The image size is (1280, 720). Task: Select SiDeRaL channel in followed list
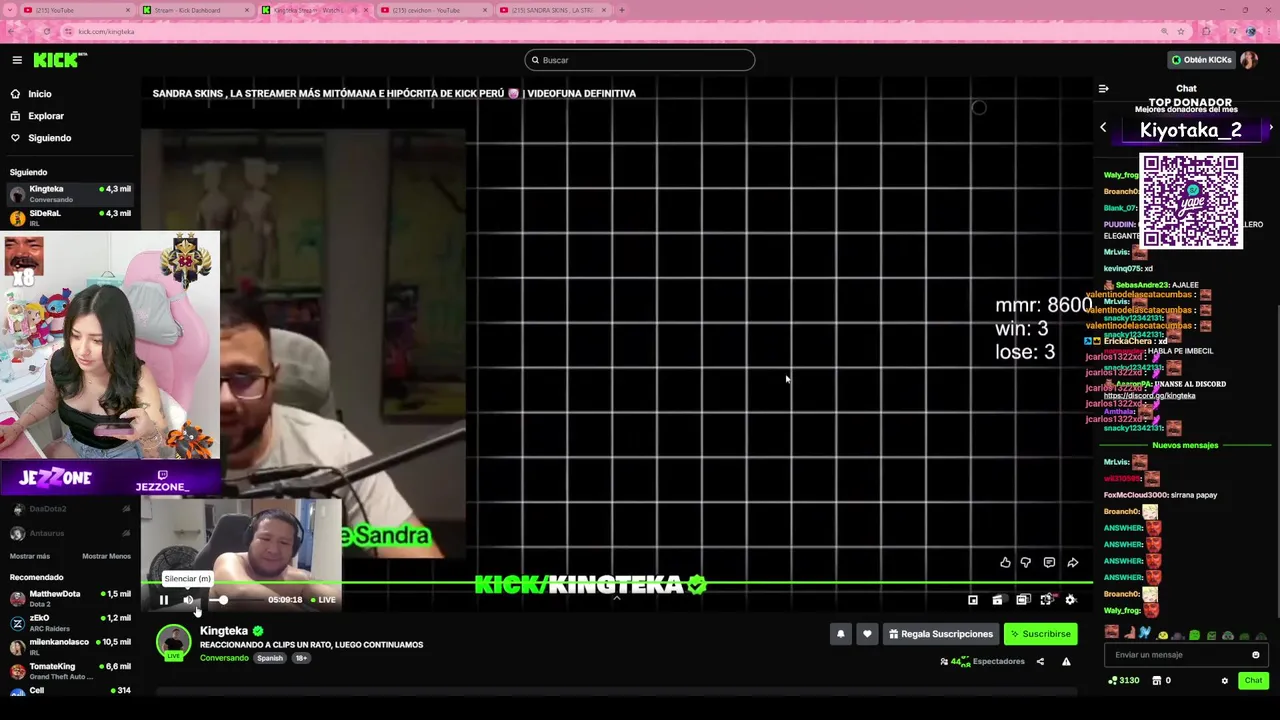pos(70,218)
